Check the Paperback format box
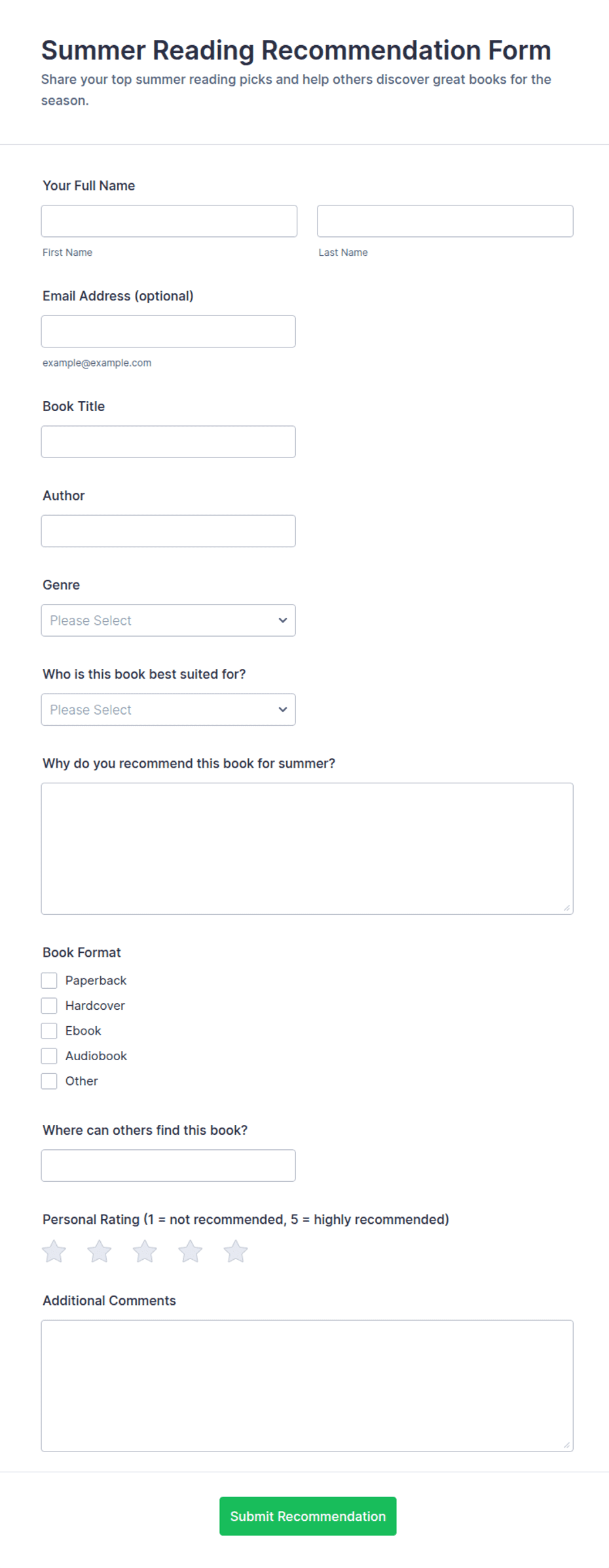This screenshot has width=609, height=1568. pyautogui.click(x=49, y=980)
